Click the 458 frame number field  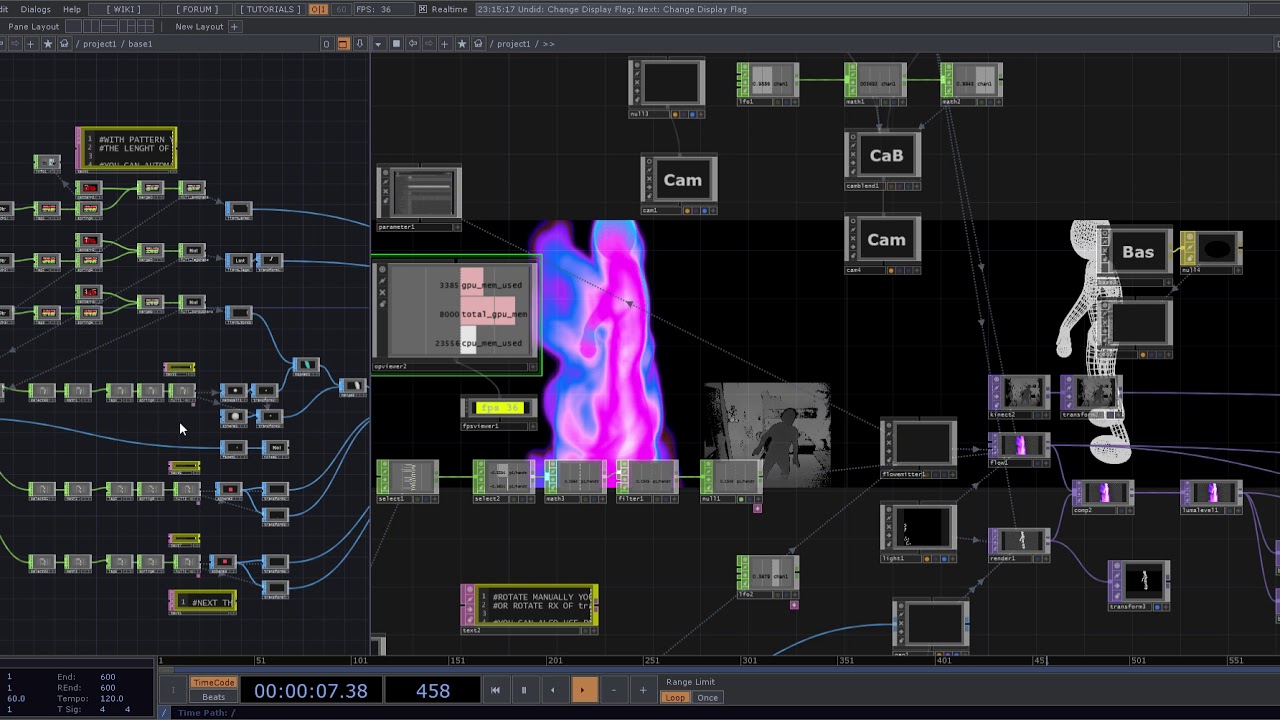click(x=432, y=690)
